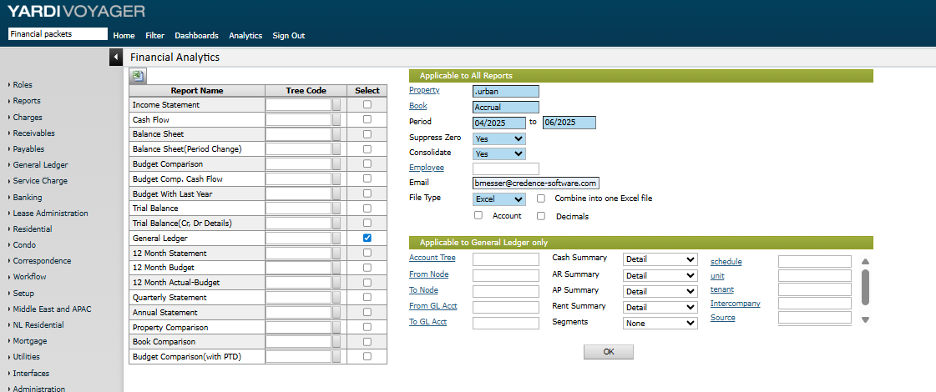Open tree code lookup for Property Comparison
The height and width of the screenshot is (392, 936).
[x=337, y=327]
